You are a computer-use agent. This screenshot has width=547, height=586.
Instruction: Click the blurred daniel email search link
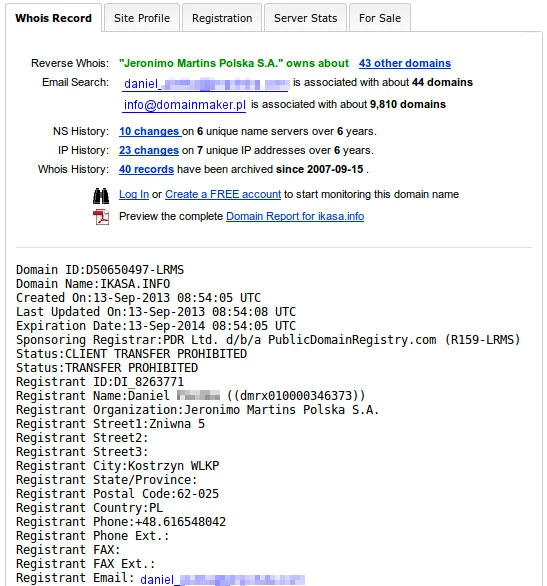click(206, 83)
